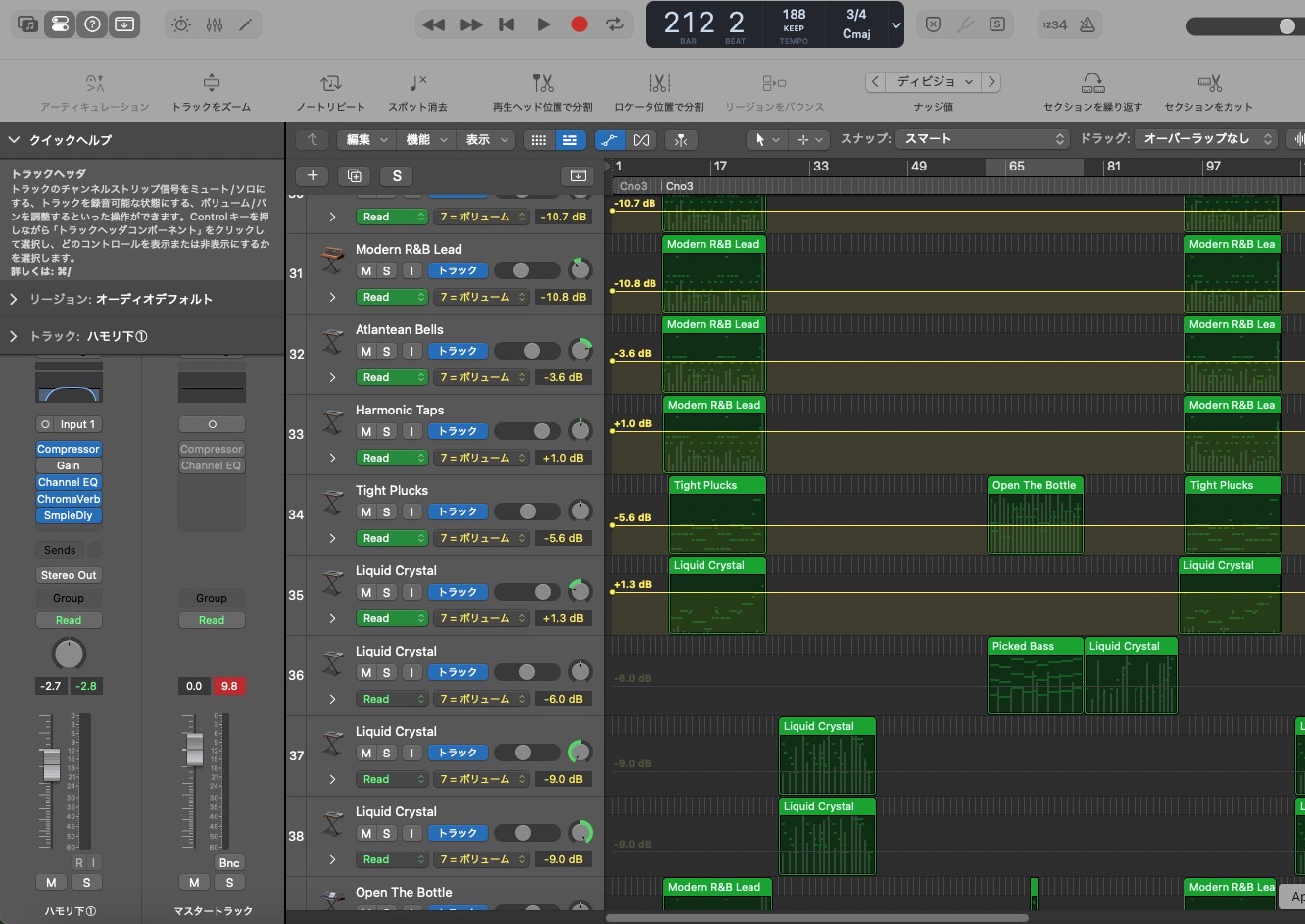Click the add track plus button

312,175
